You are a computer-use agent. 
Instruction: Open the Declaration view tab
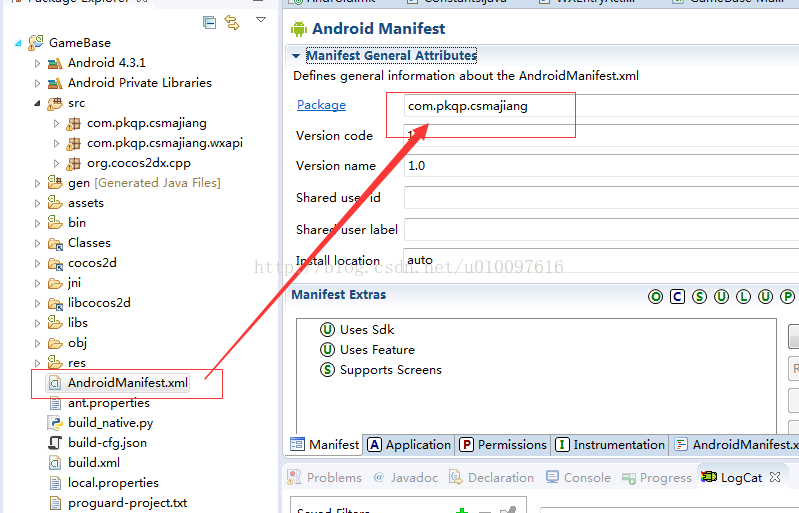[491, 478]
